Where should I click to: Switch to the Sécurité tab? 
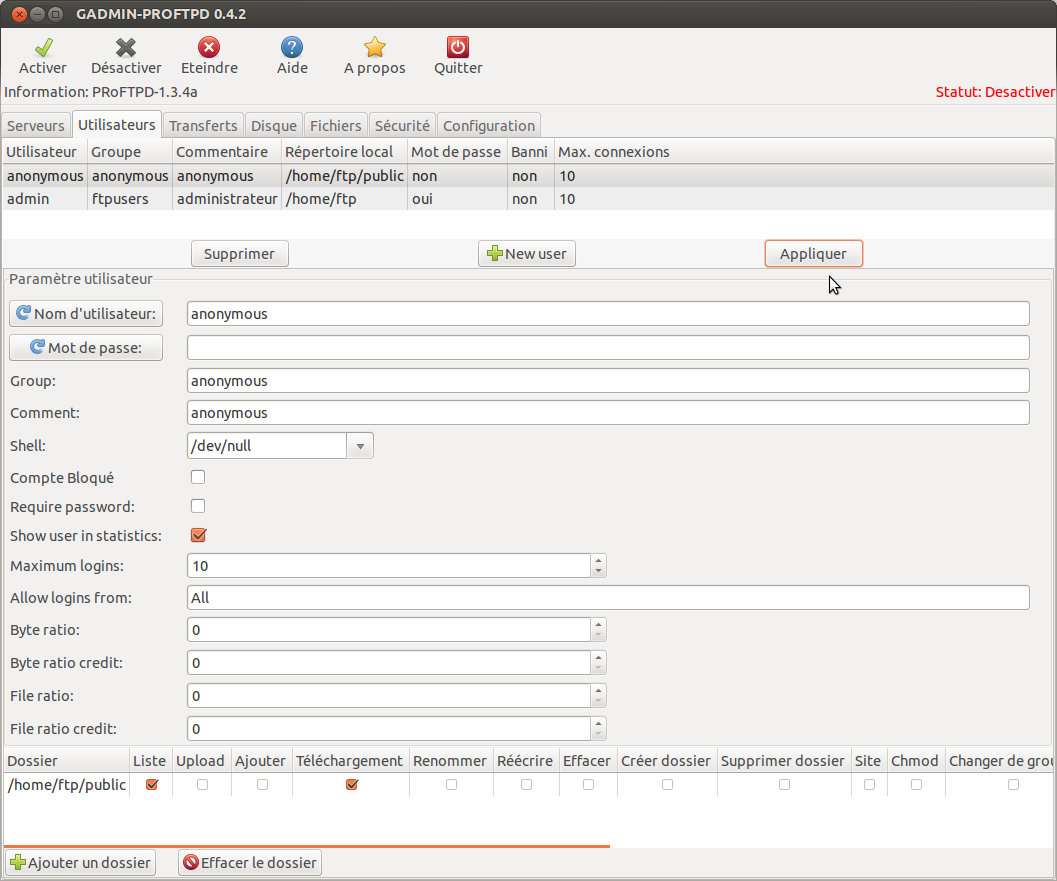tap(402, 126)
